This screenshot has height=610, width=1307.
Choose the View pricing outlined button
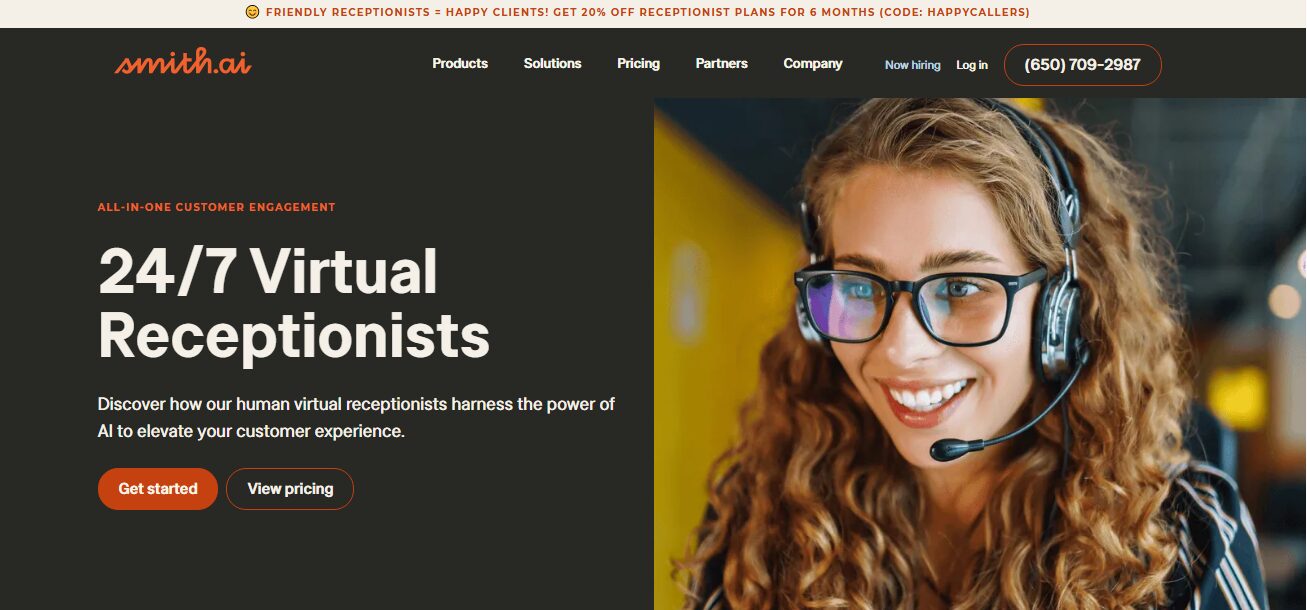[290, 489]
